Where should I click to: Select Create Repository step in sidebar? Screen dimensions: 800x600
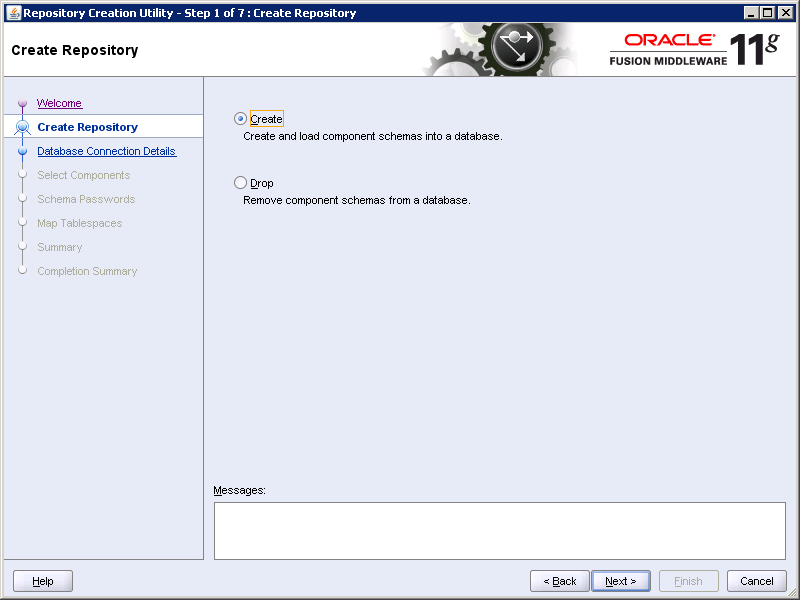[x=88, y=127]
